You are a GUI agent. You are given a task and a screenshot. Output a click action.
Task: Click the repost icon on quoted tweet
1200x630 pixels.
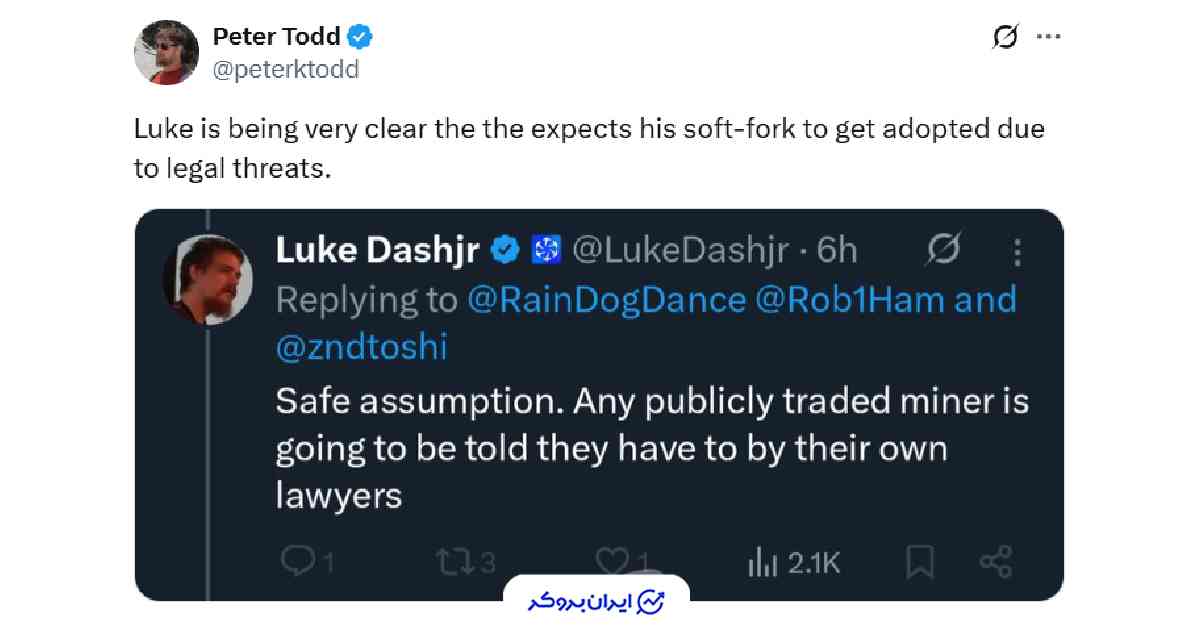(x=457, y=562)
